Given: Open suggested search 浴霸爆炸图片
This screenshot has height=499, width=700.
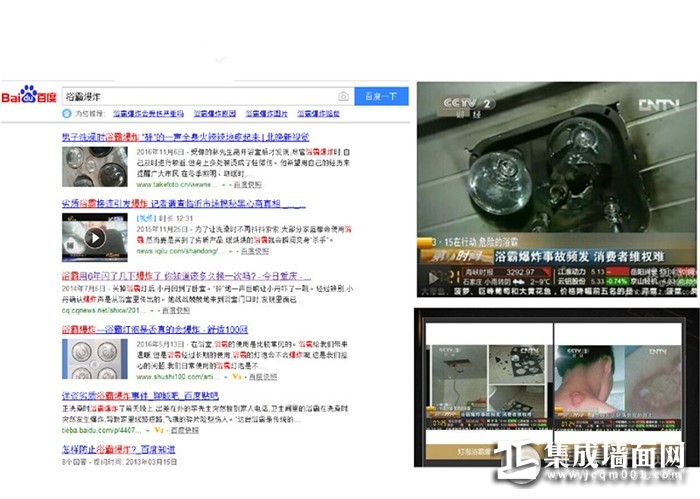Looking at the screenshot, I should click(x=267, y=114).
